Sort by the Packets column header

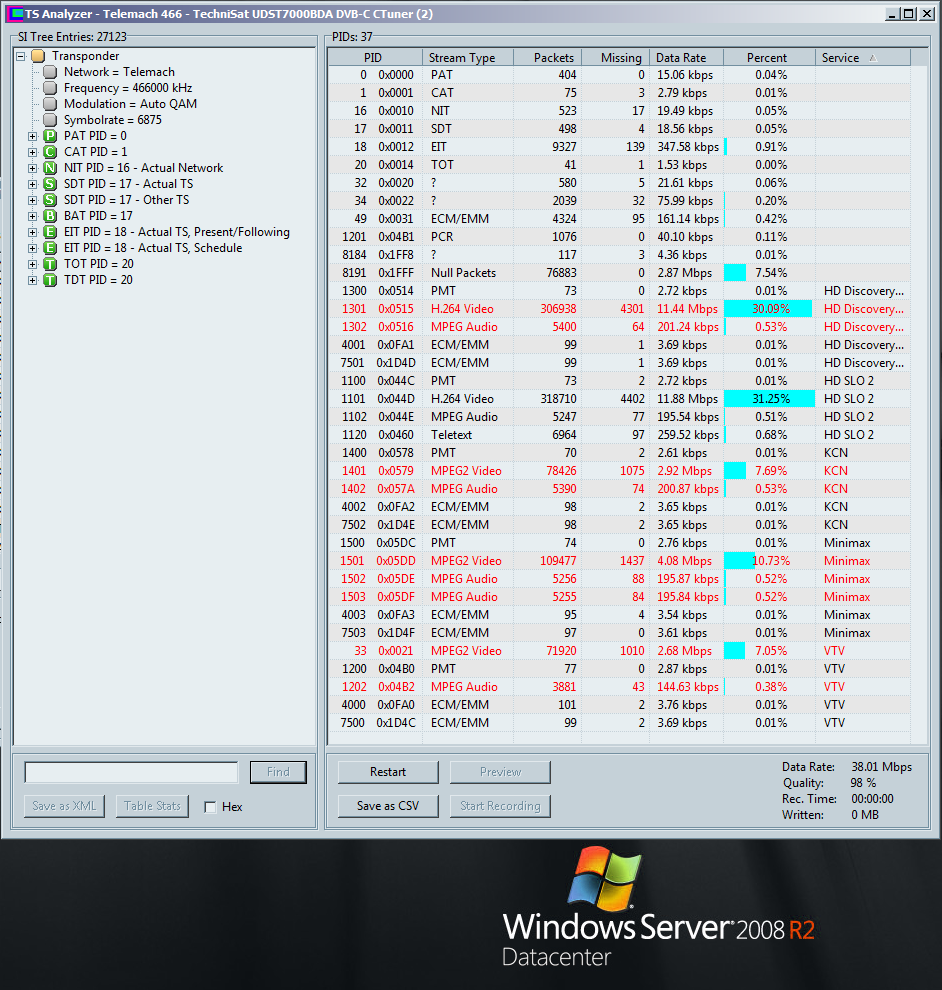tap(547, 57)
